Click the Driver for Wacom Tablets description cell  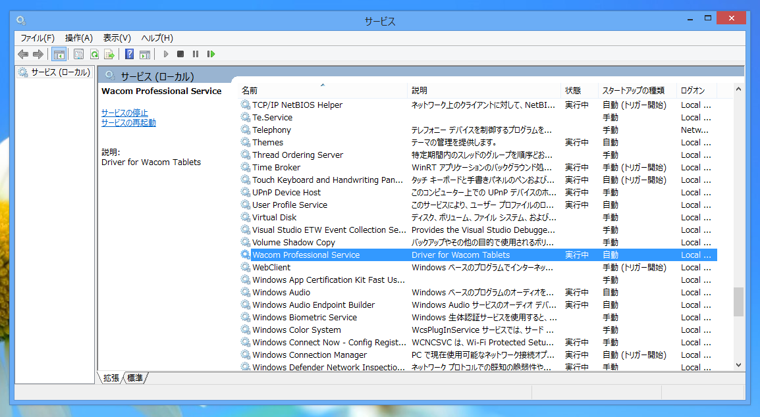[x=460, y=255]
